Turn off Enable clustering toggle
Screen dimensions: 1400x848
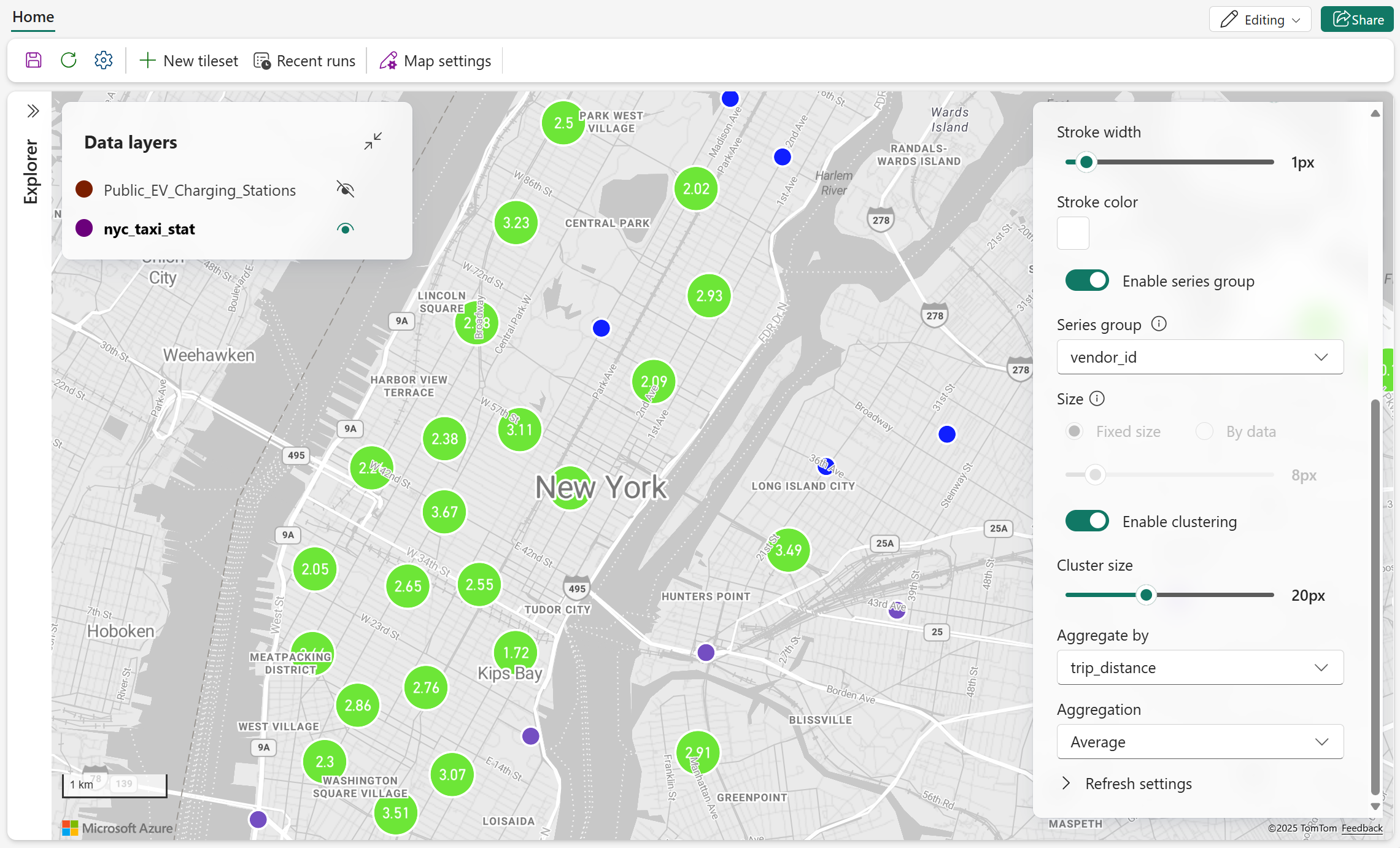[1087, 522]
